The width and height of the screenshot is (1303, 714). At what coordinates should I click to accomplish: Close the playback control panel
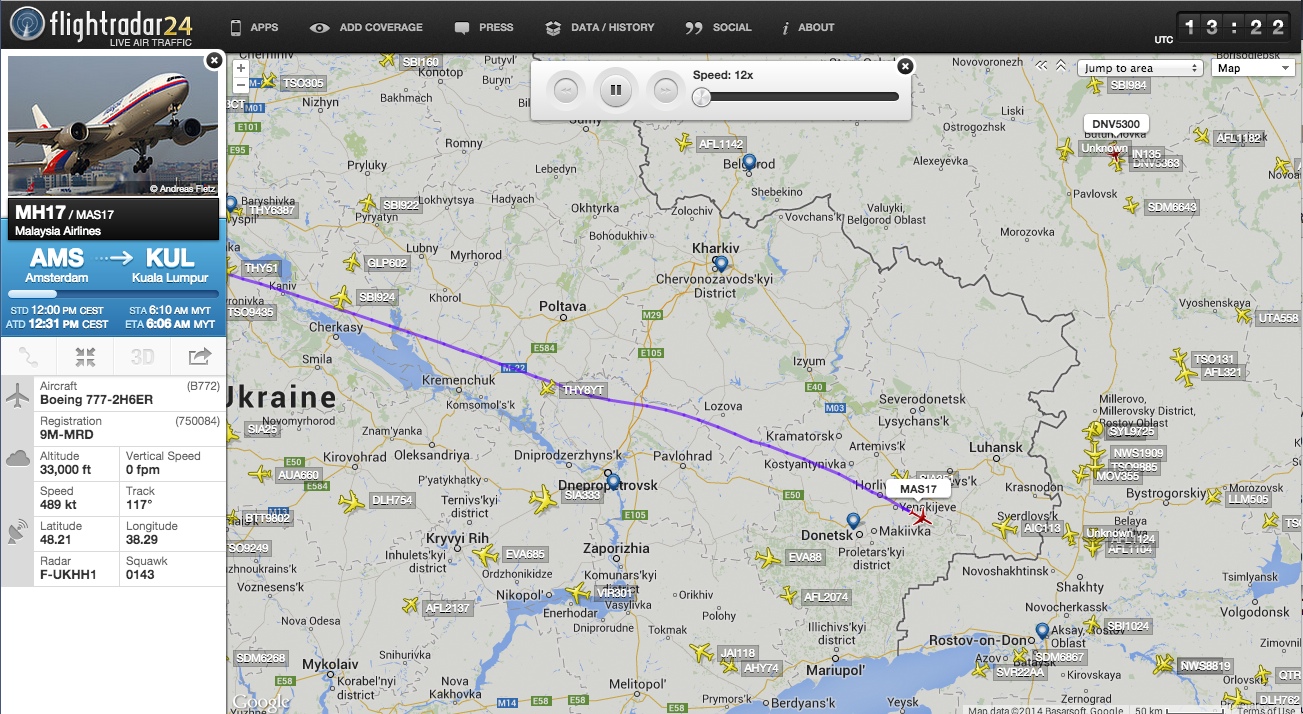(x=905, y=66)
